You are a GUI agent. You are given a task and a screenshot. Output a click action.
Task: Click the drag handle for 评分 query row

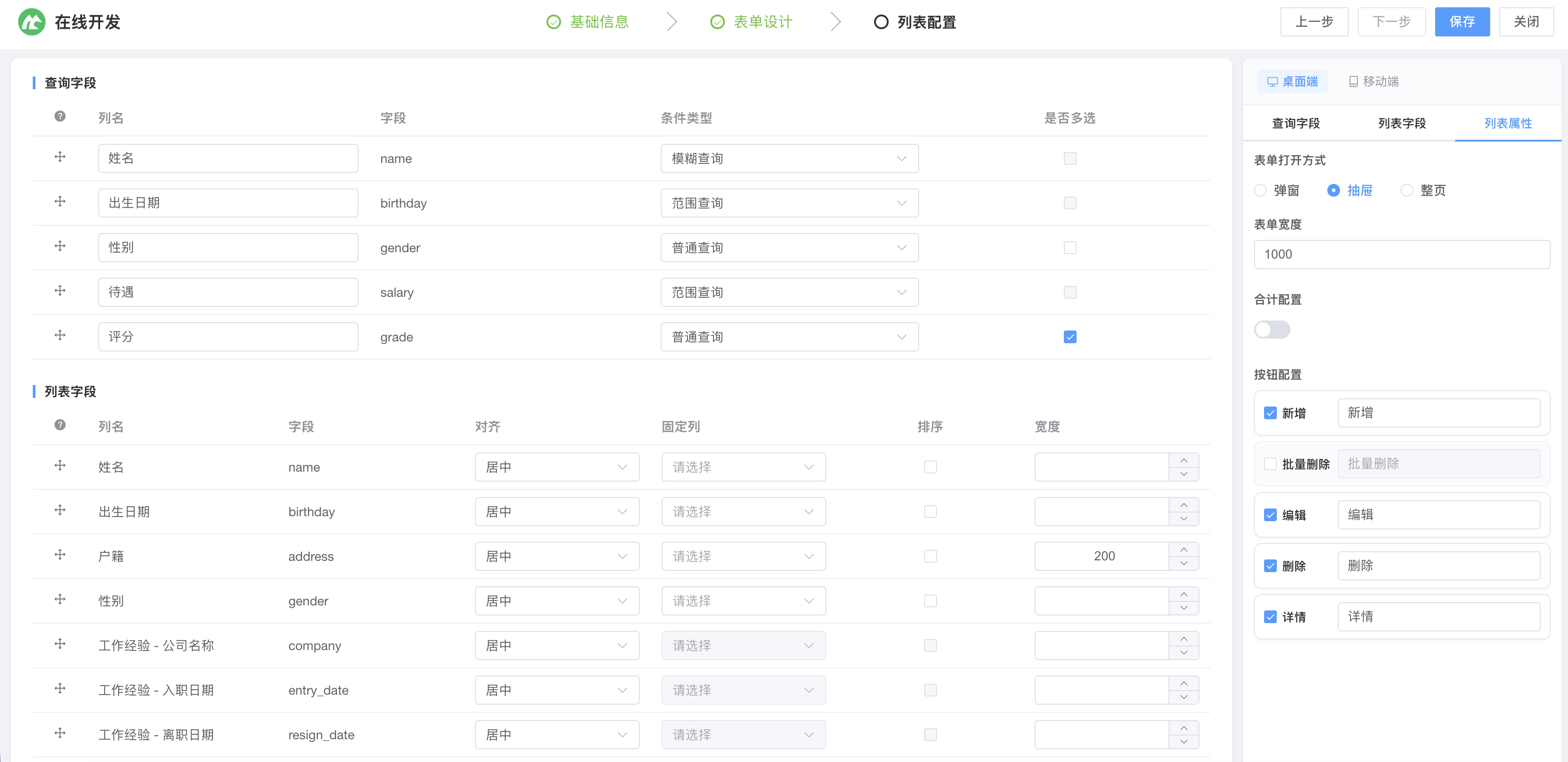60,335
